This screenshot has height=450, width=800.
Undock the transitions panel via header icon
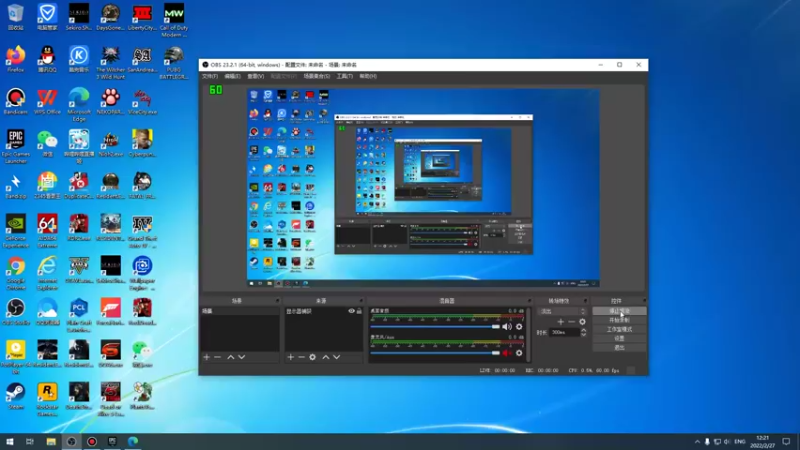pos(585,301)
